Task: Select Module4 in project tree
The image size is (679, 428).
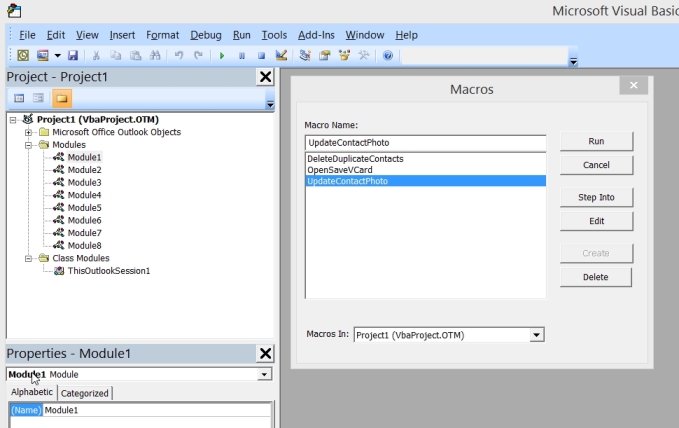Action: pyautogui.click(x=84, y=195)
